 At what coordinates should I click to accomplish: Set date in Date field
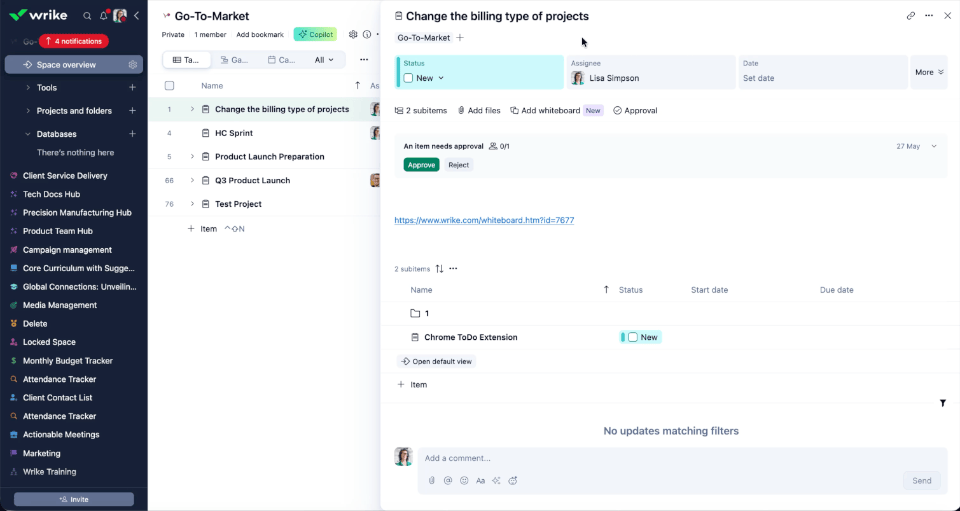(823, 72)
